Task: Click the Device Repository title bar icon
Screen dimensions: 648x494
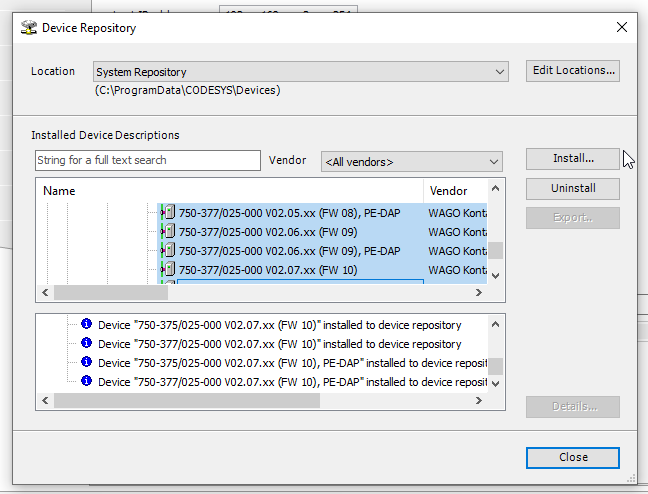Action: [29, 28]
